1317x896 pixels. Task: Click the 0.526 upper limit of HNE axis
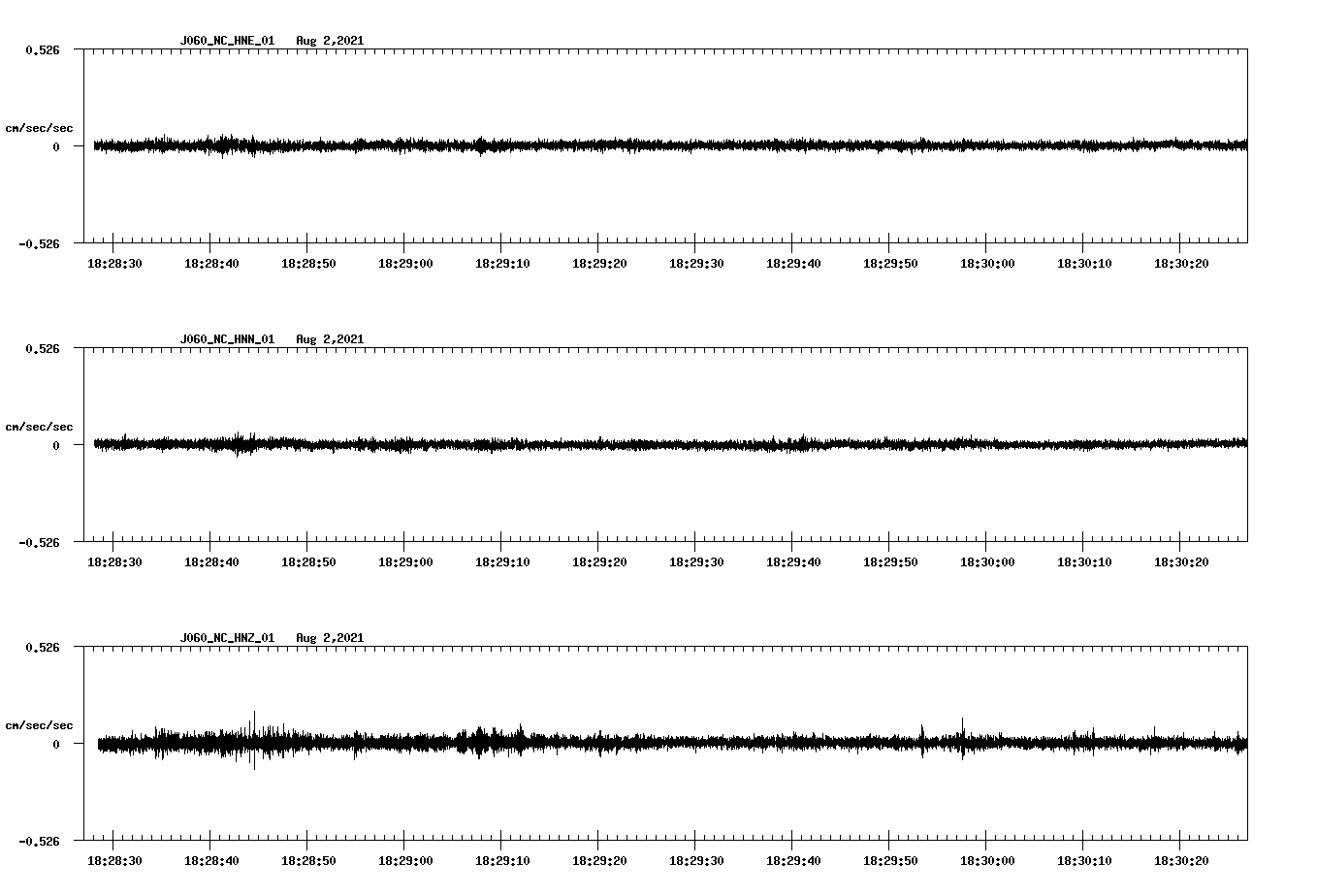click(43, 49)
